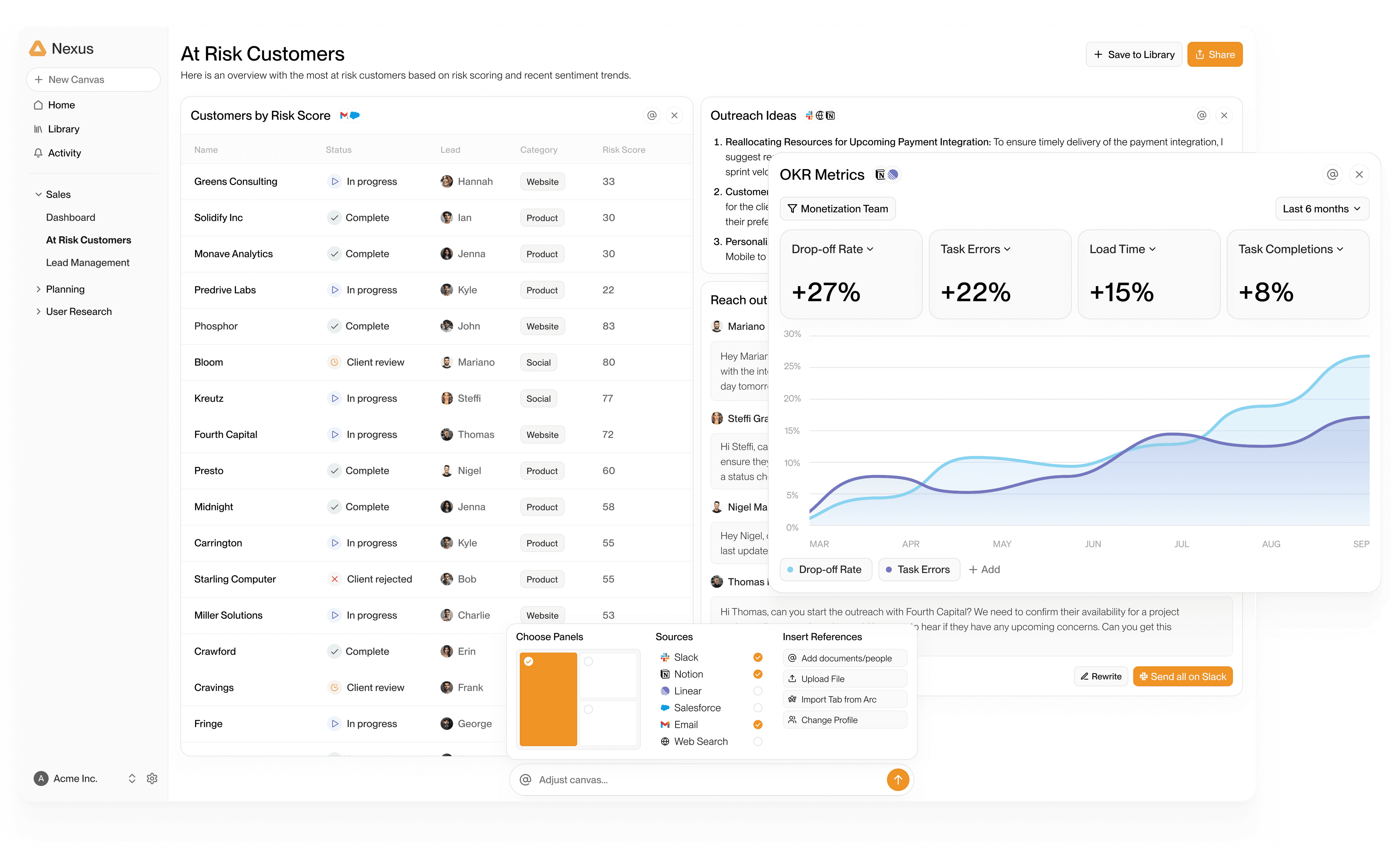Uncheck the Slack source checkbox
The width and height of the screenshot is (1400, 849).
click(757, 658)
